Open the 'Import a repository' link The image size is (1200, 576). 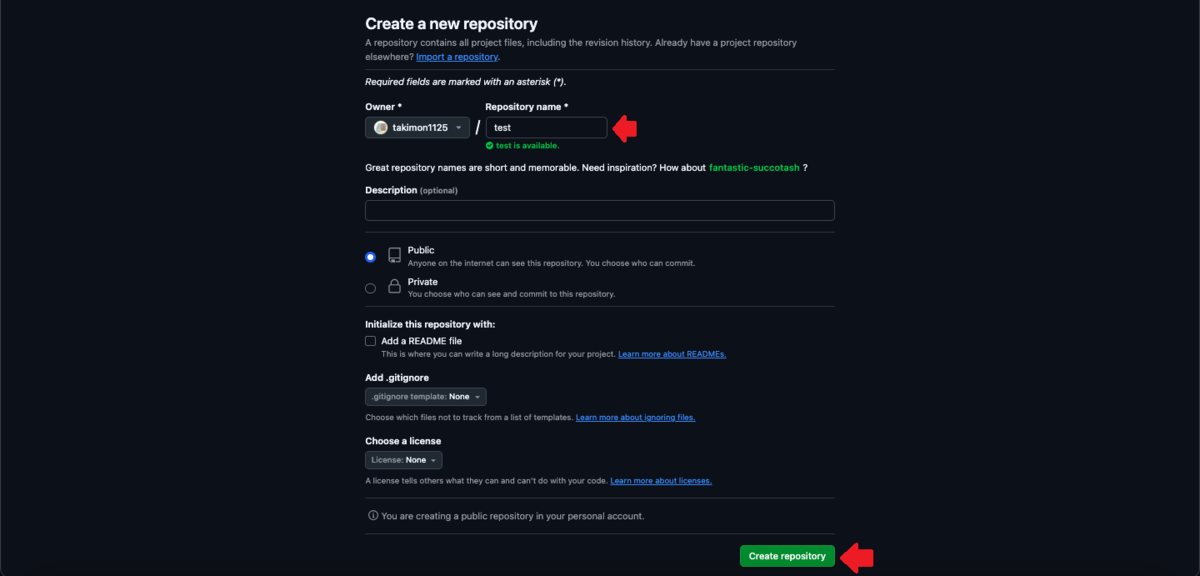pos(456,56)
